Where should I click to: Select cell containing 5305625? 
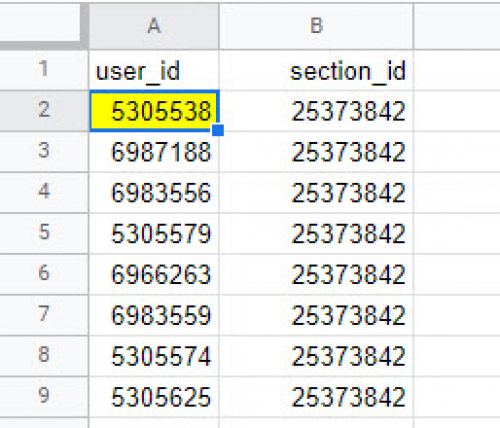[154, 396]
